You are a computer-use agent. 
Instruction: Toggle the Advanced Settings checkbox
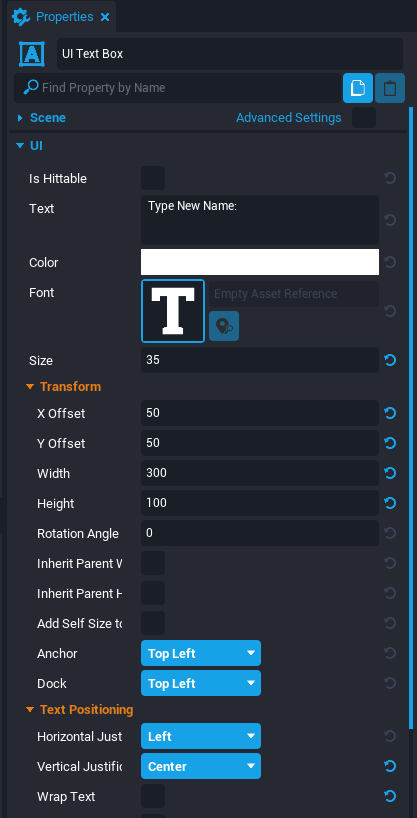click(x=364, y=117)
